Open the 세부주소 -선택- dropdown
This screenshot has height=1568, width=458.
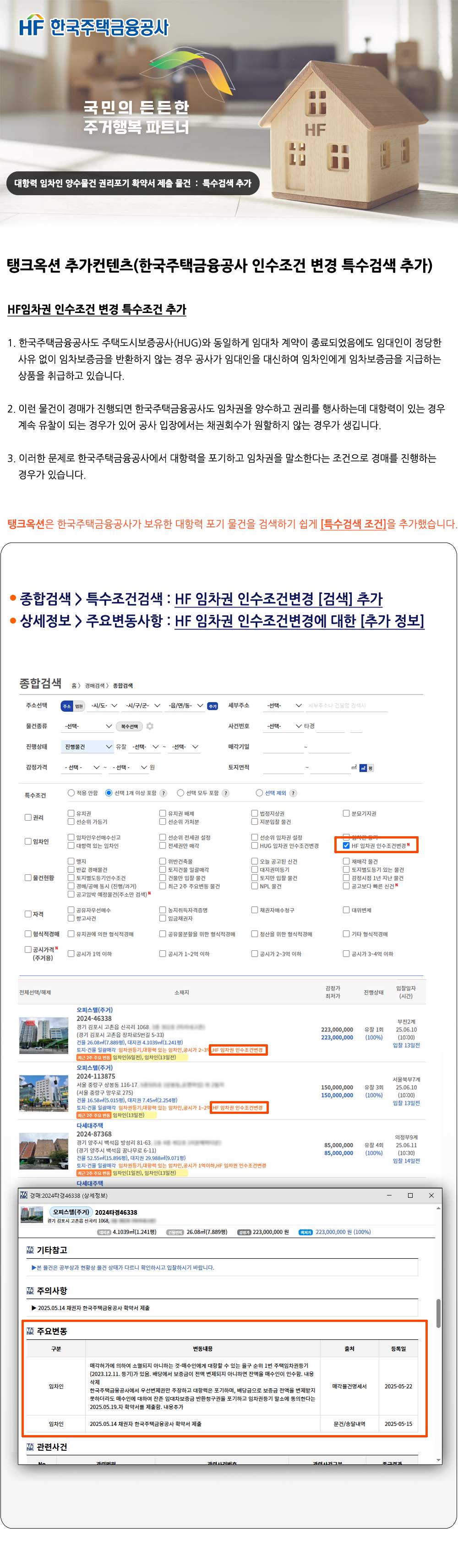[284, 706]
